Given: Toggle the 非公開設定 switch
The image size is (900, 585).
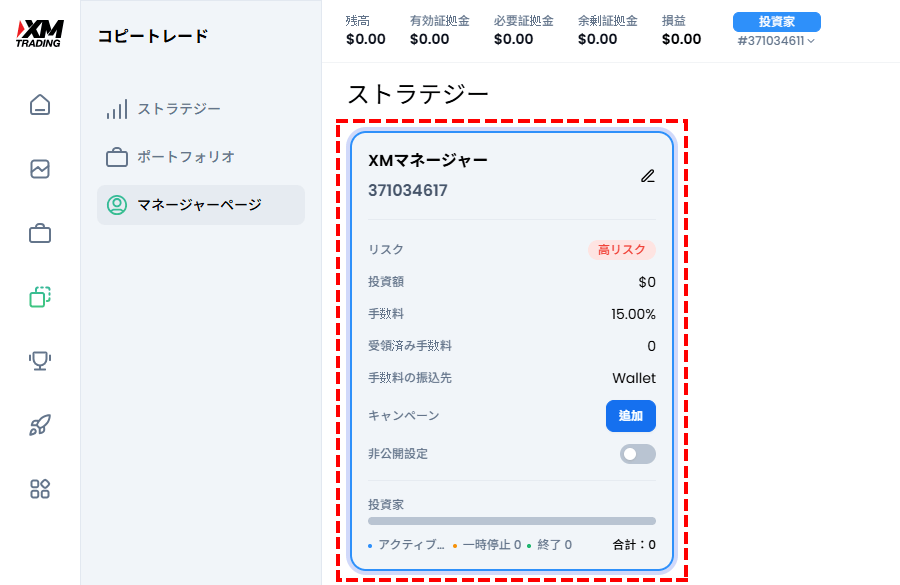Looking at the screenshot, I should click(x=638, y=454).
